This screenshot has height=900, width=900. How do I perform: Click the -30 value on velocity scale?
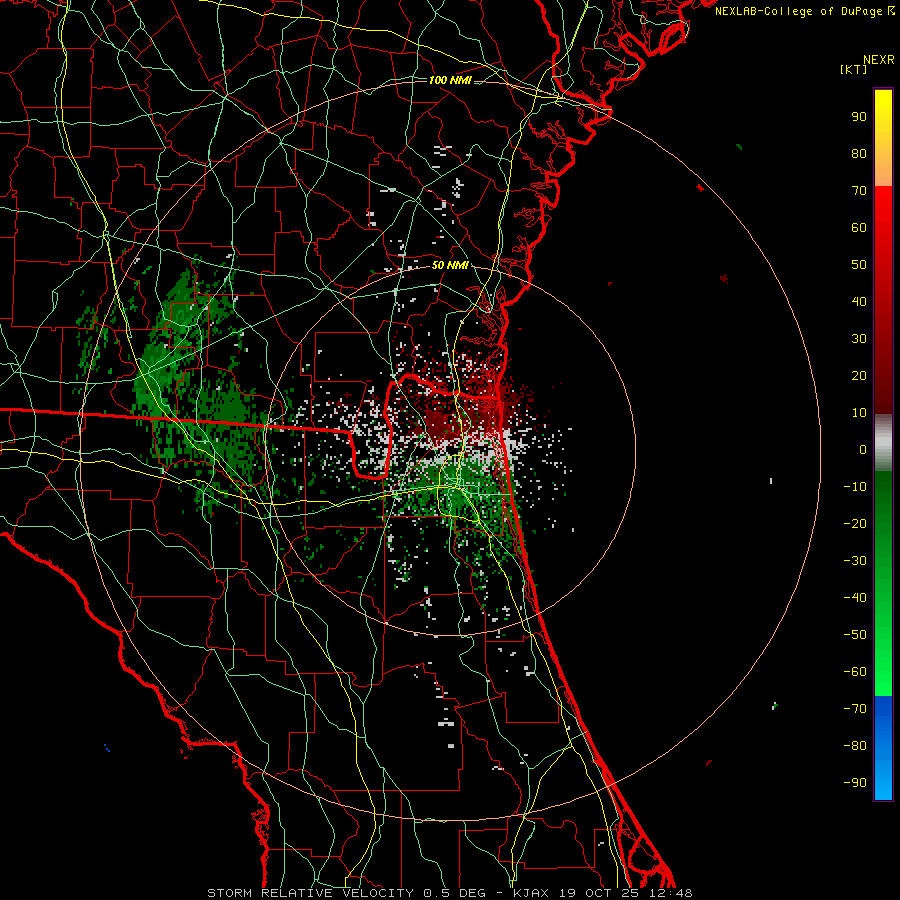[x=855, y=561]
